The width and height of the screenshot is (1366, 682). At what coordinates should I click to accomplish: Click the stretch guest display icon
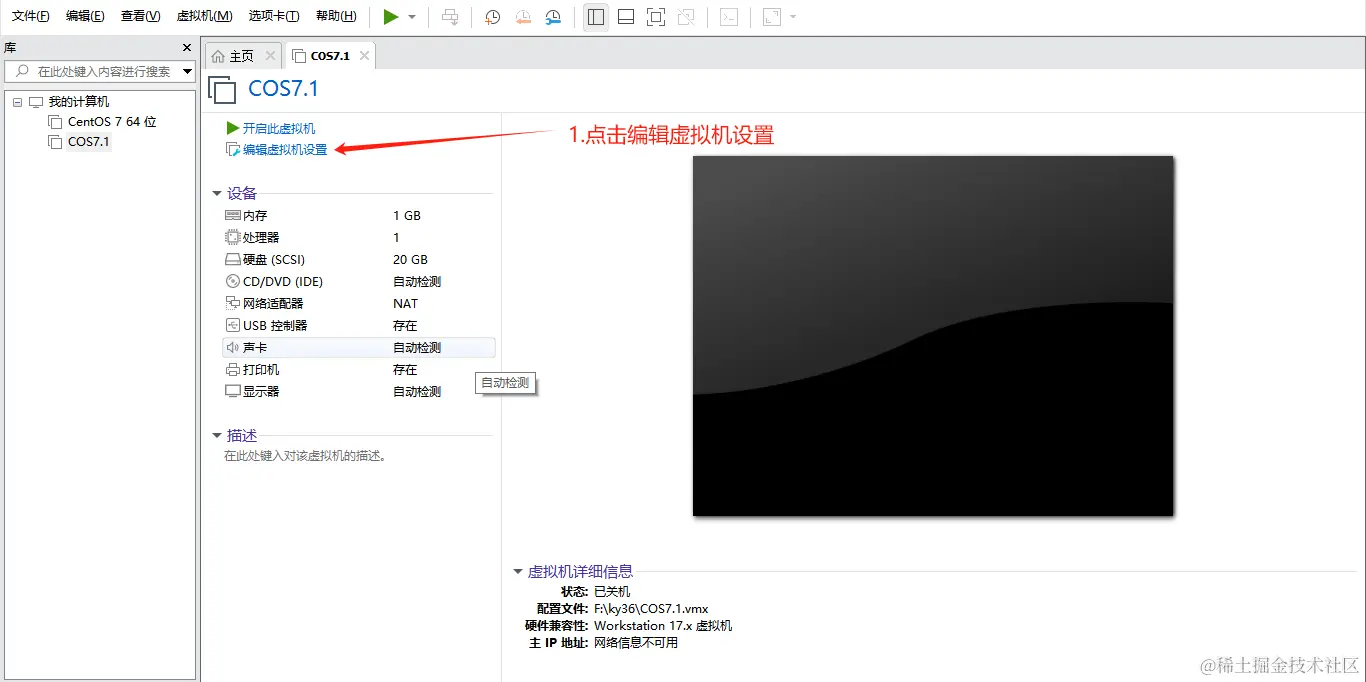(x=771, y=17)
